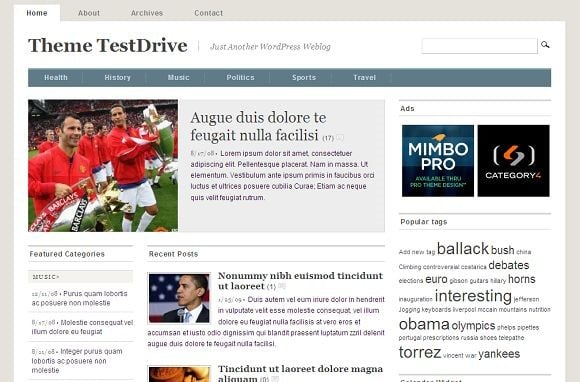Select the History category

(118, 77)
